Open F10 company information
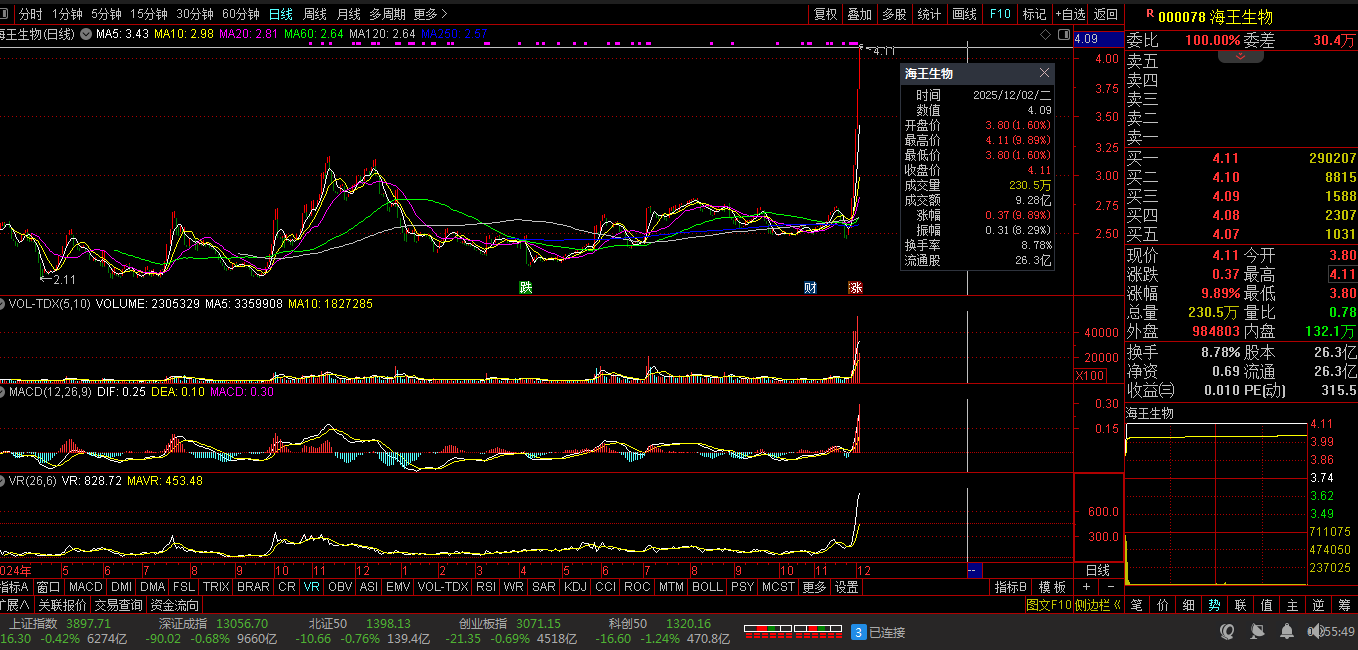 point(1000,14)
